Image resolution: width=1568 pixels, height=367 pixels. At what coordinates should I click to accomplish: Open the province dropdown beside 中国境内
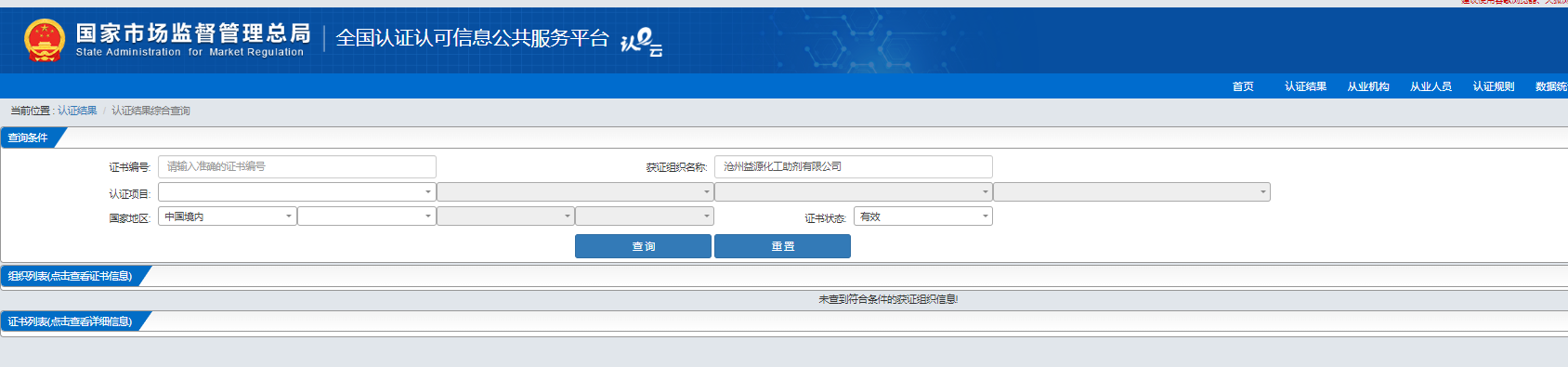coord(367,216)
